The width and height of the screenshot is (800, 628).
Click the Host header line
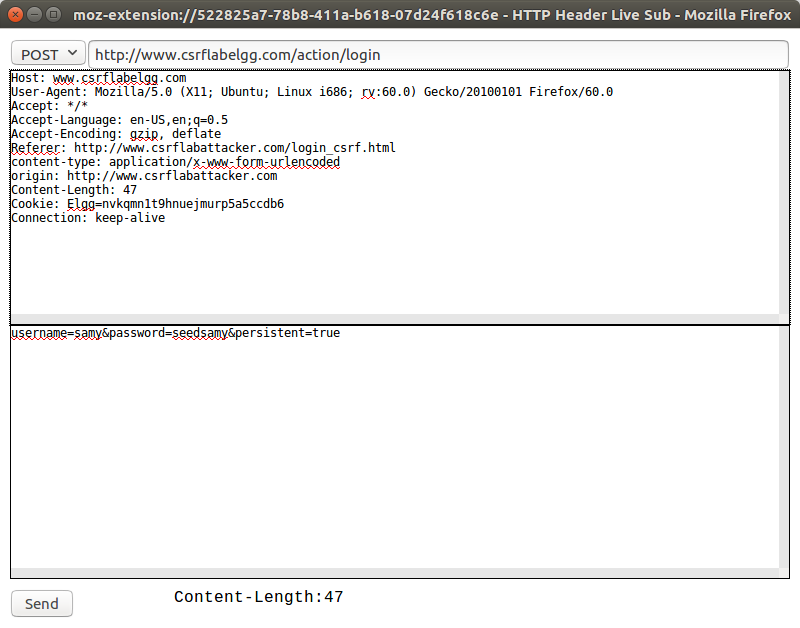(x=98, y=78)
